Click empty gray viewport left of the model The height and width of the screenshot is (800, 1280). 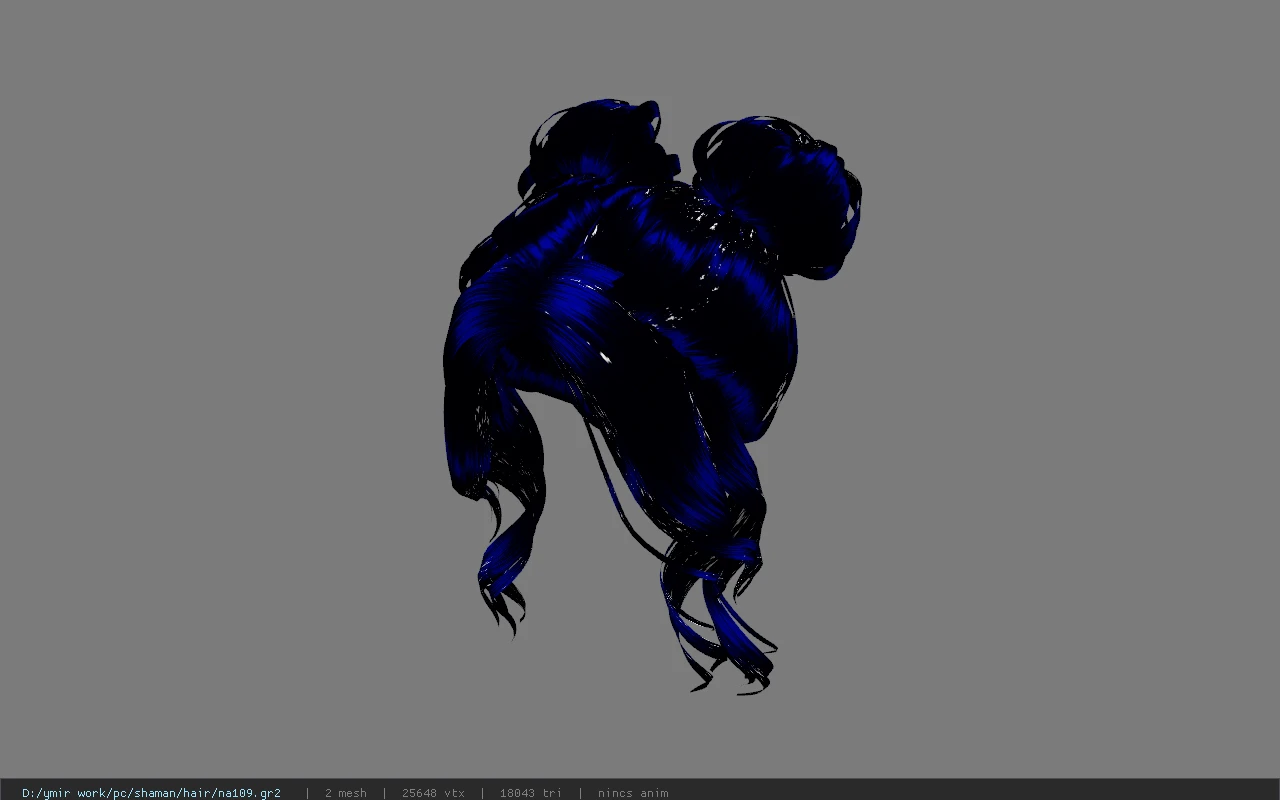point(220,400)
